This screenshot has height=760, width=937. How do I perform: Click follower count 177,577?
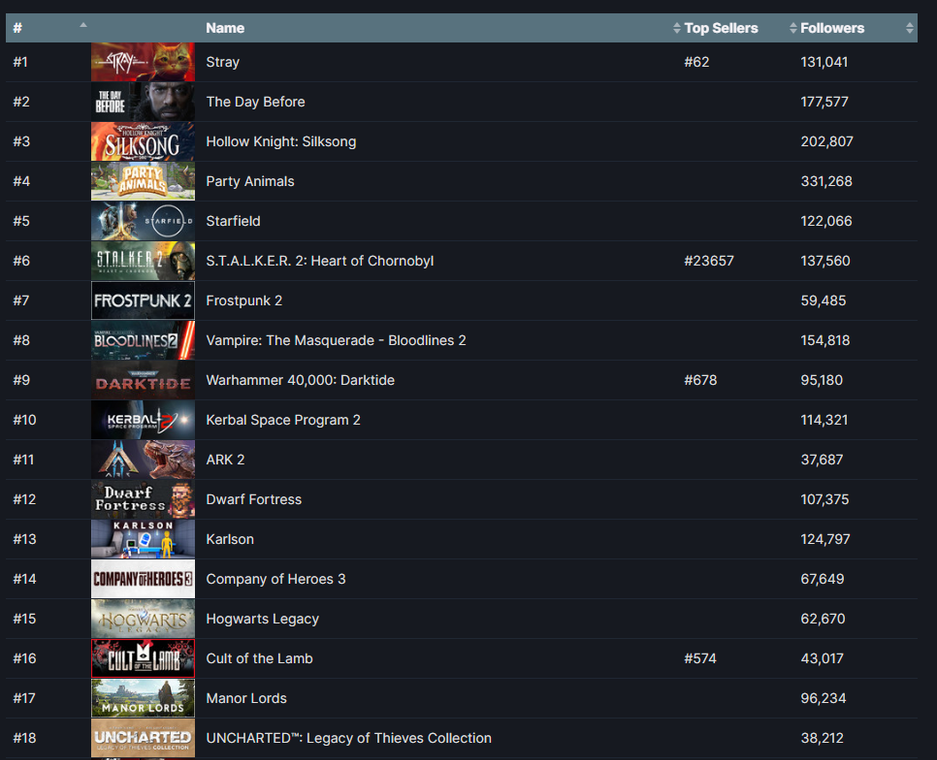click(824, 102)
